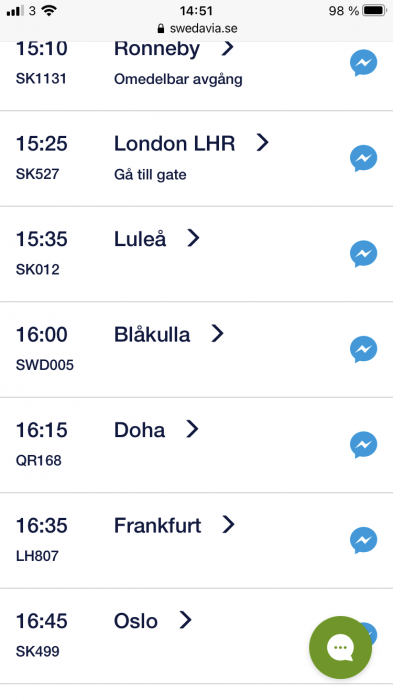The width and height of the screenshot is (393, 700).
Task: Expand the Blåkulla flight chevron
Action: [217, 333]
